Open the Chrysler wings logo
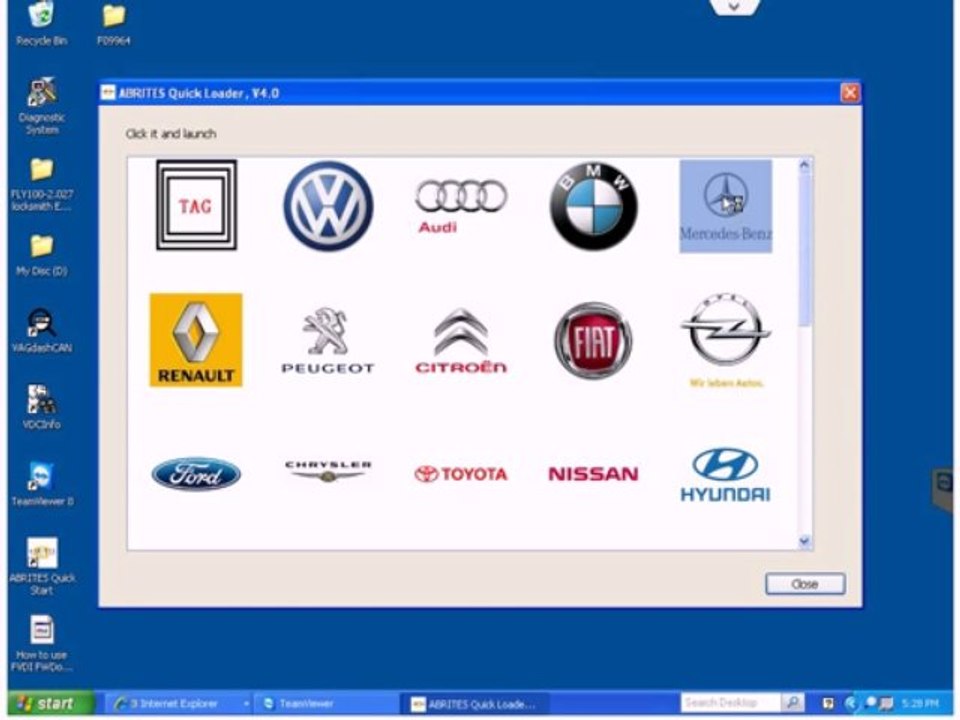This screenshot has width=960, height=720. (328, 471)
